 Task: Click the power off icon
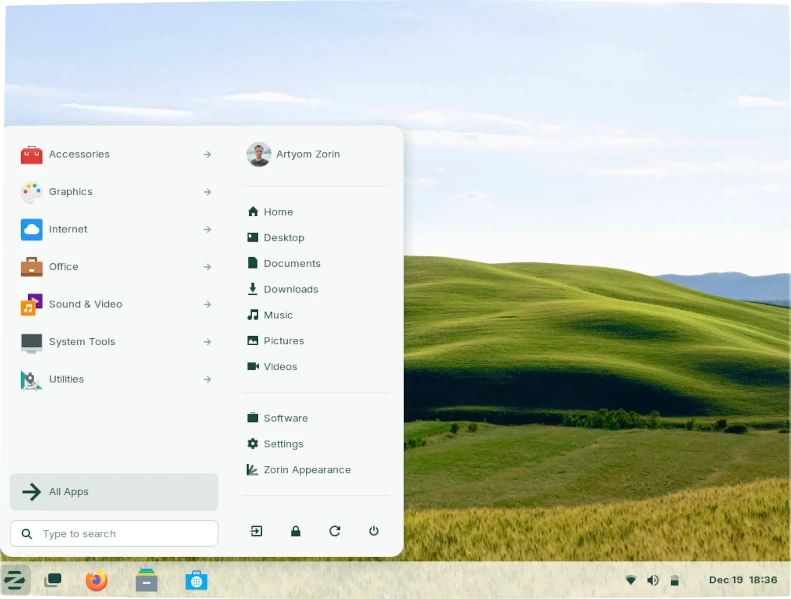(x=373, y=531)
